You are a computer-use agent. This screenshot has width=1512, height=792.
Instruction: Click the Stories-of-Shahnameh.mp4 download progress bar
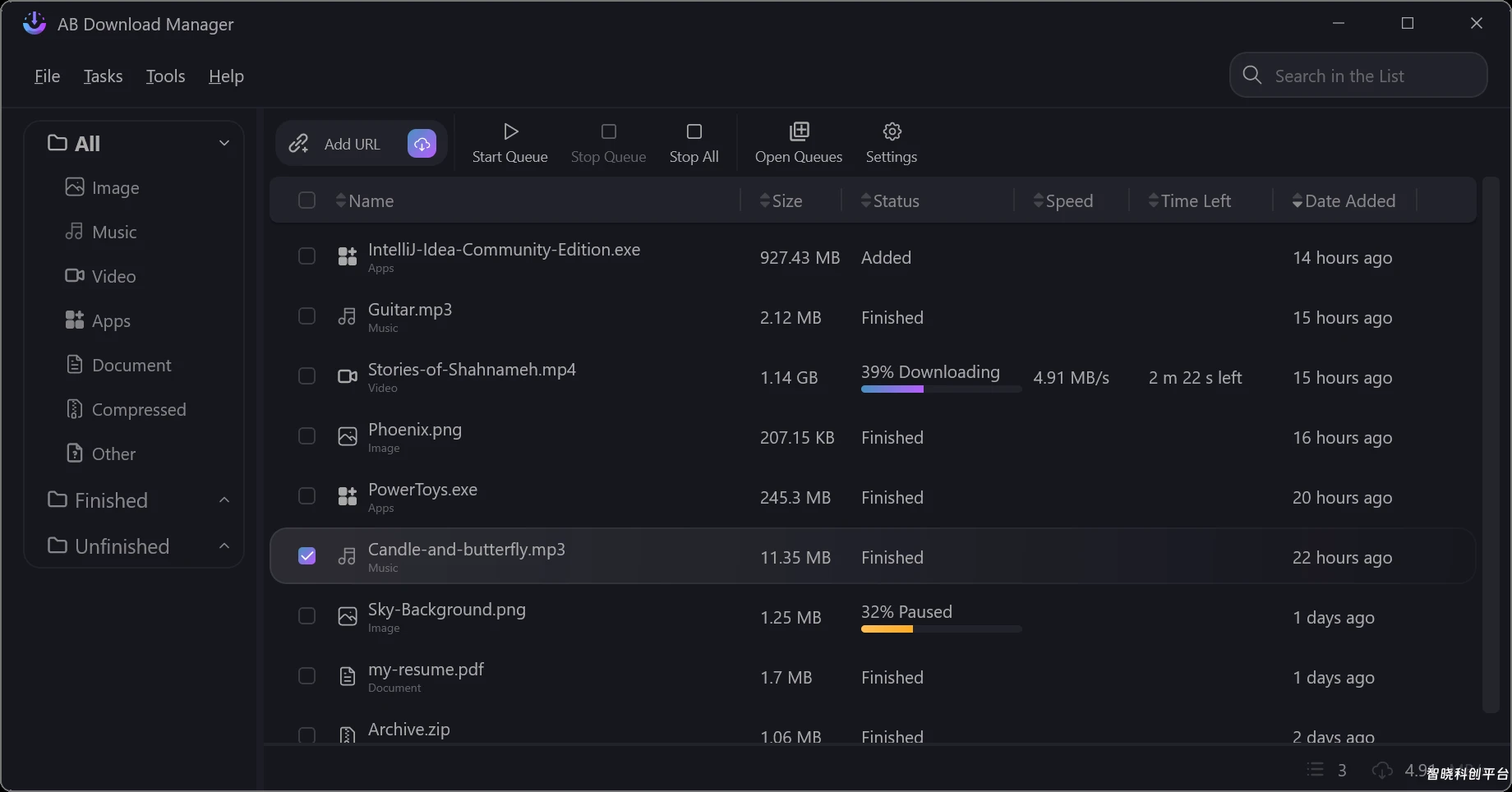tap(941, 389)
